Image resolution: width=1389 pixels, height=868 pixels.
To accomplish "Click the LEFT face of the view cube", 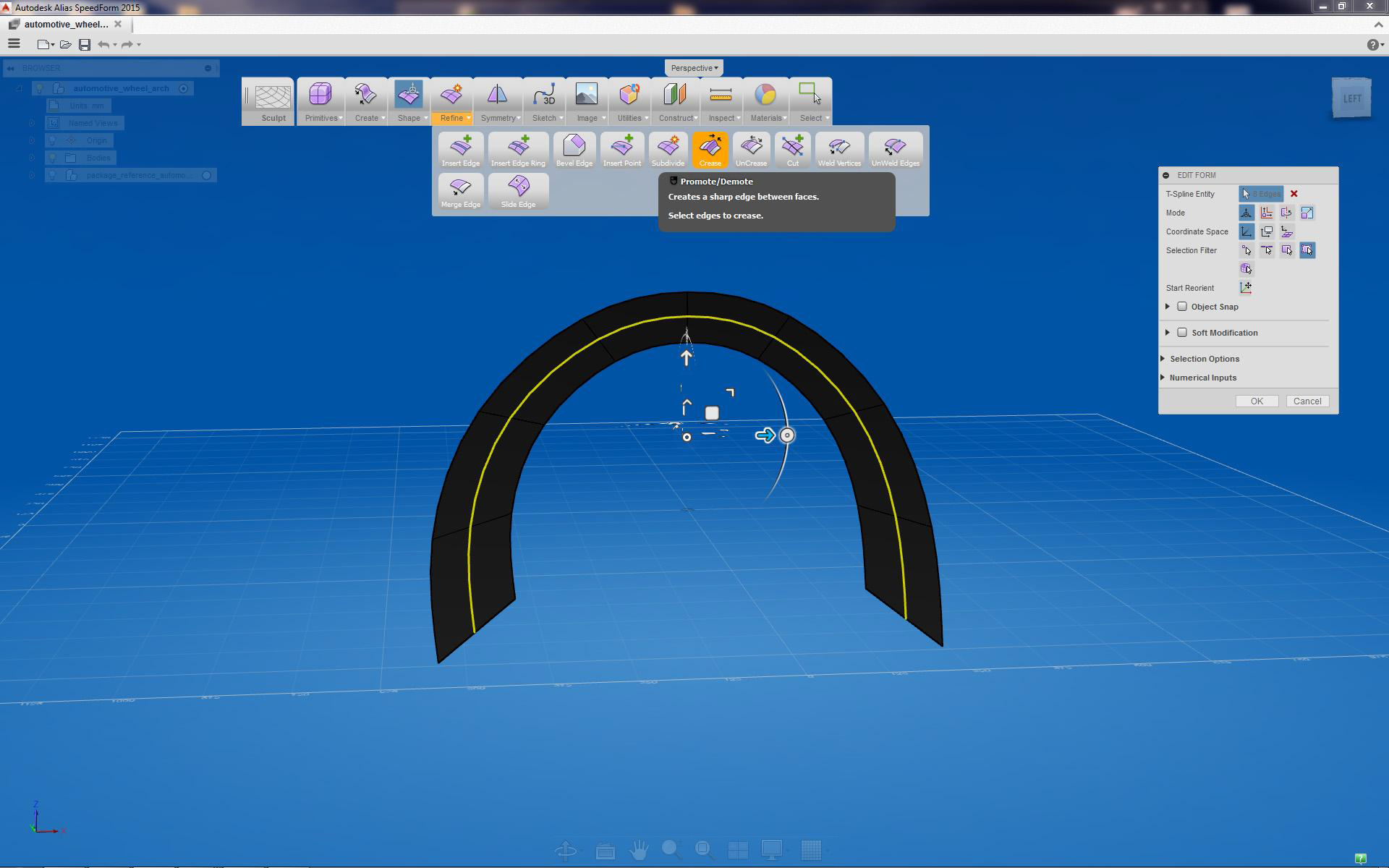I will pyautogui.click(x=1351, y=98).
